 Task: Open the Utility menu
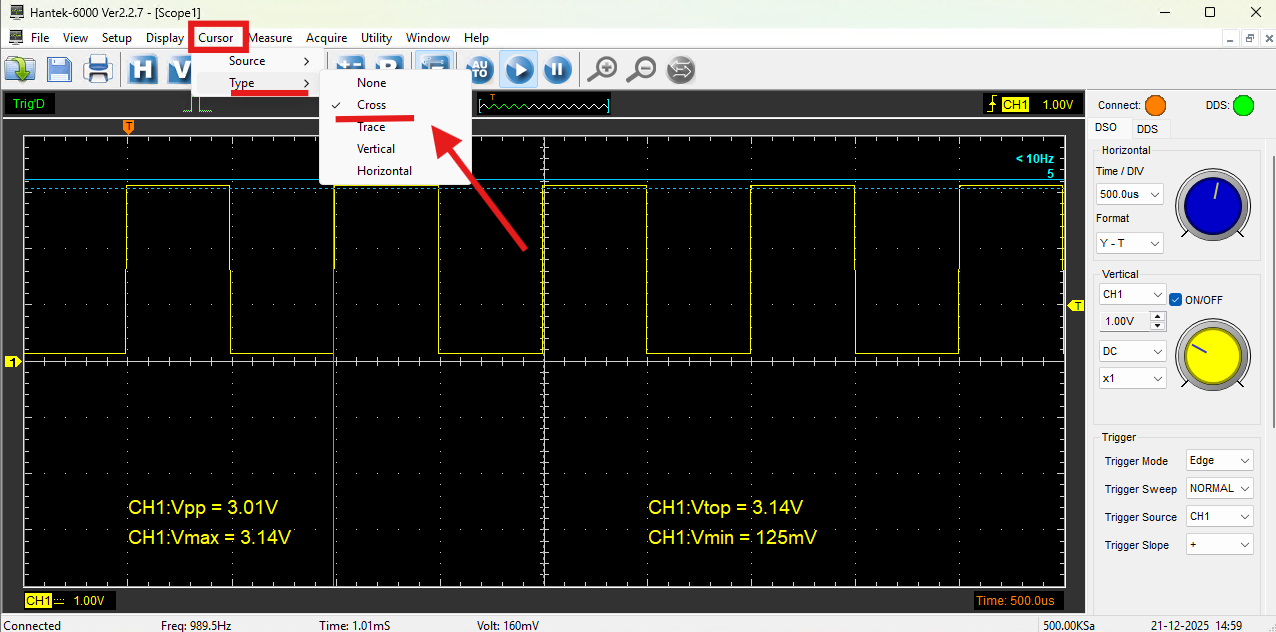(376, 38)
